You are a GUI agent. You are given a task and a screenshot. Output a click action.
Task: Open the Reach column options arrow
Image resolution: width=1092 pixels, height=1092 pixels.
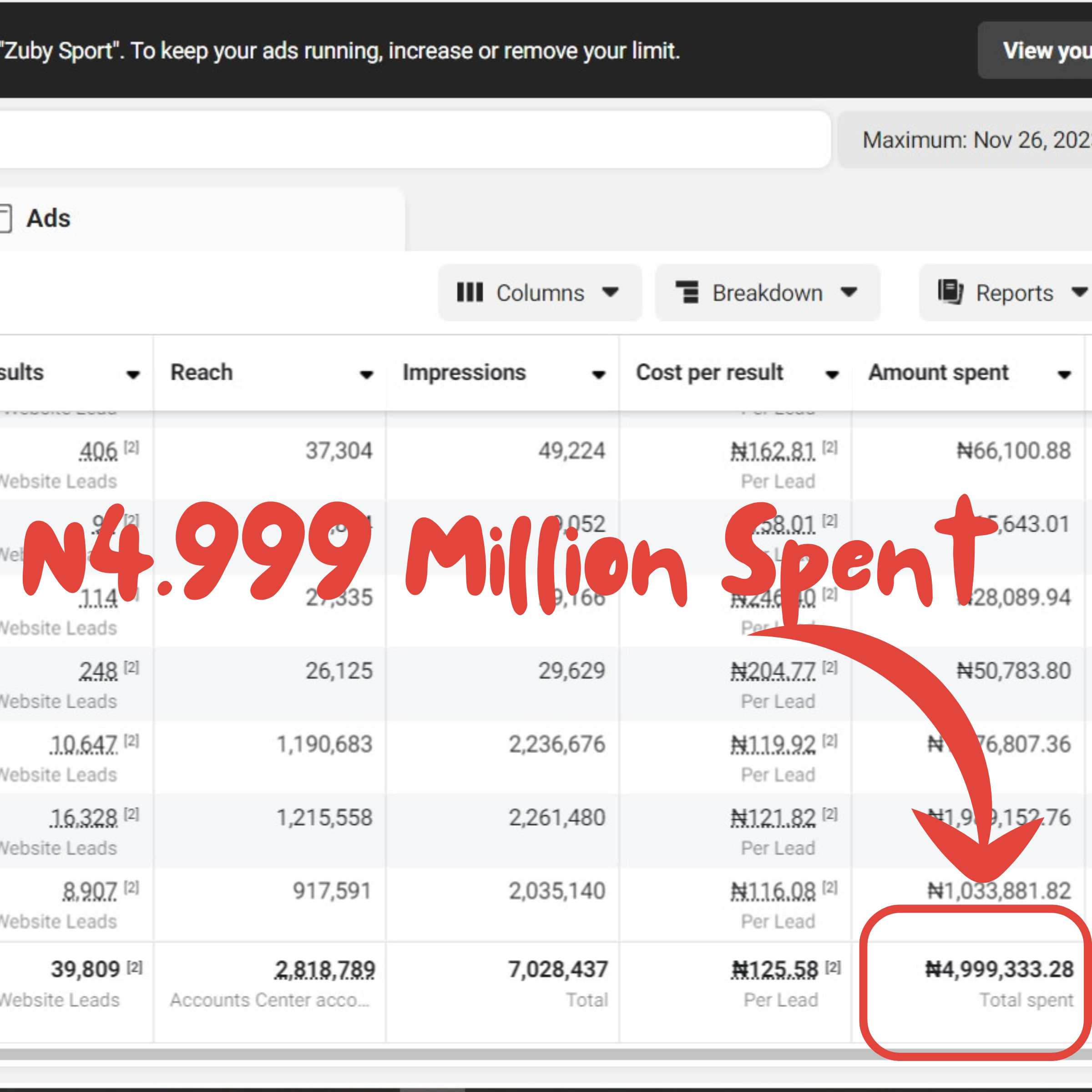pyautogui.click(x=366, y=374)
